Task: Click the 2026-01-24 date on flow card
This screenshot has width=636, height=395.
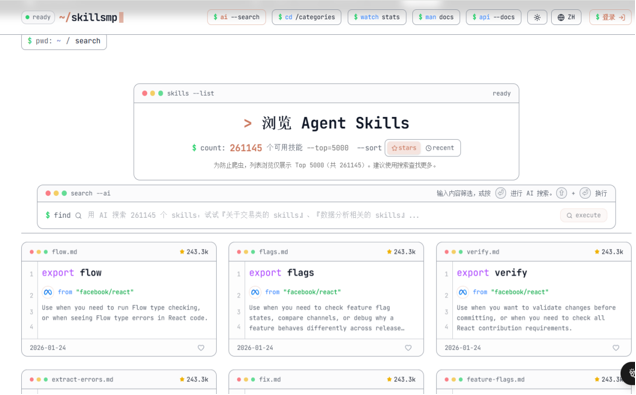Action: pos(48,348)
